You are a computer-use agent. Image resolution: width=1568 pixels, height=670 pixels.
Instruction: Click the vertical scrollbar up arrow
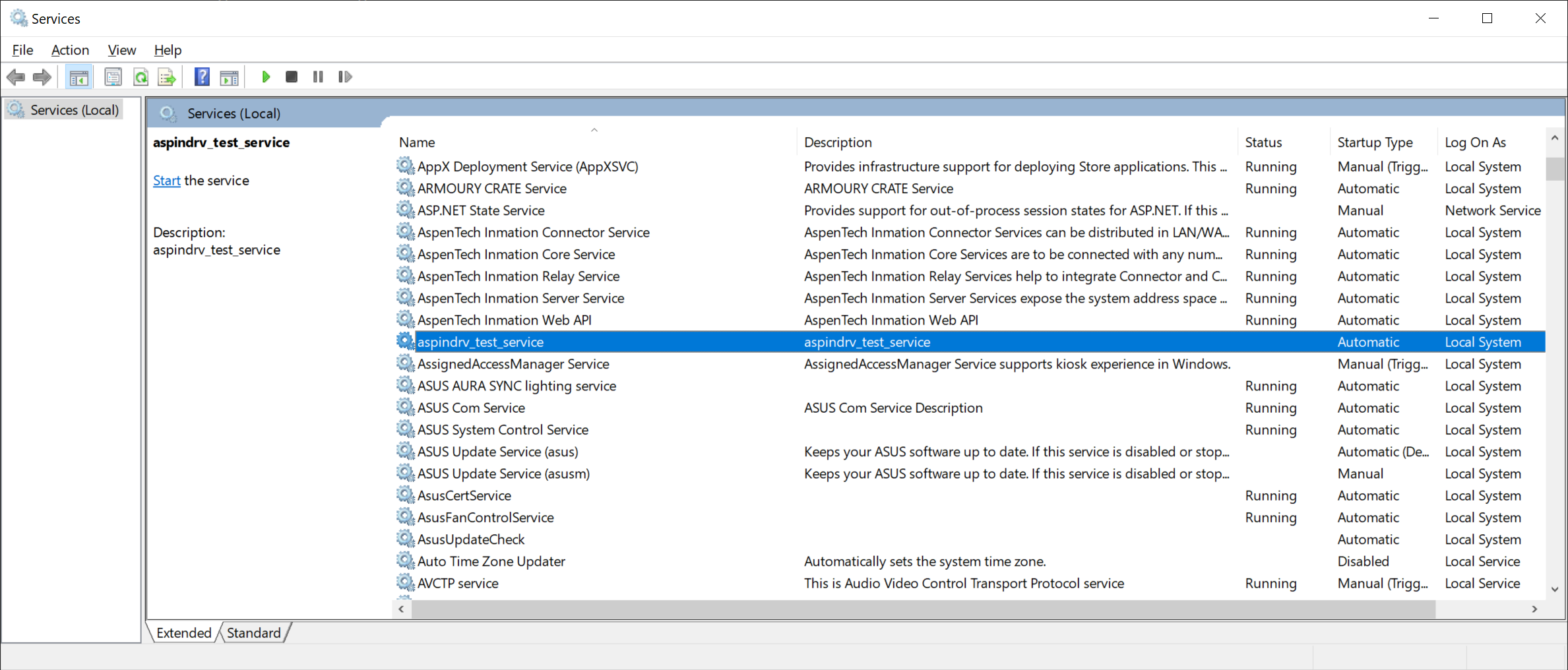[x=1555, y=138]
